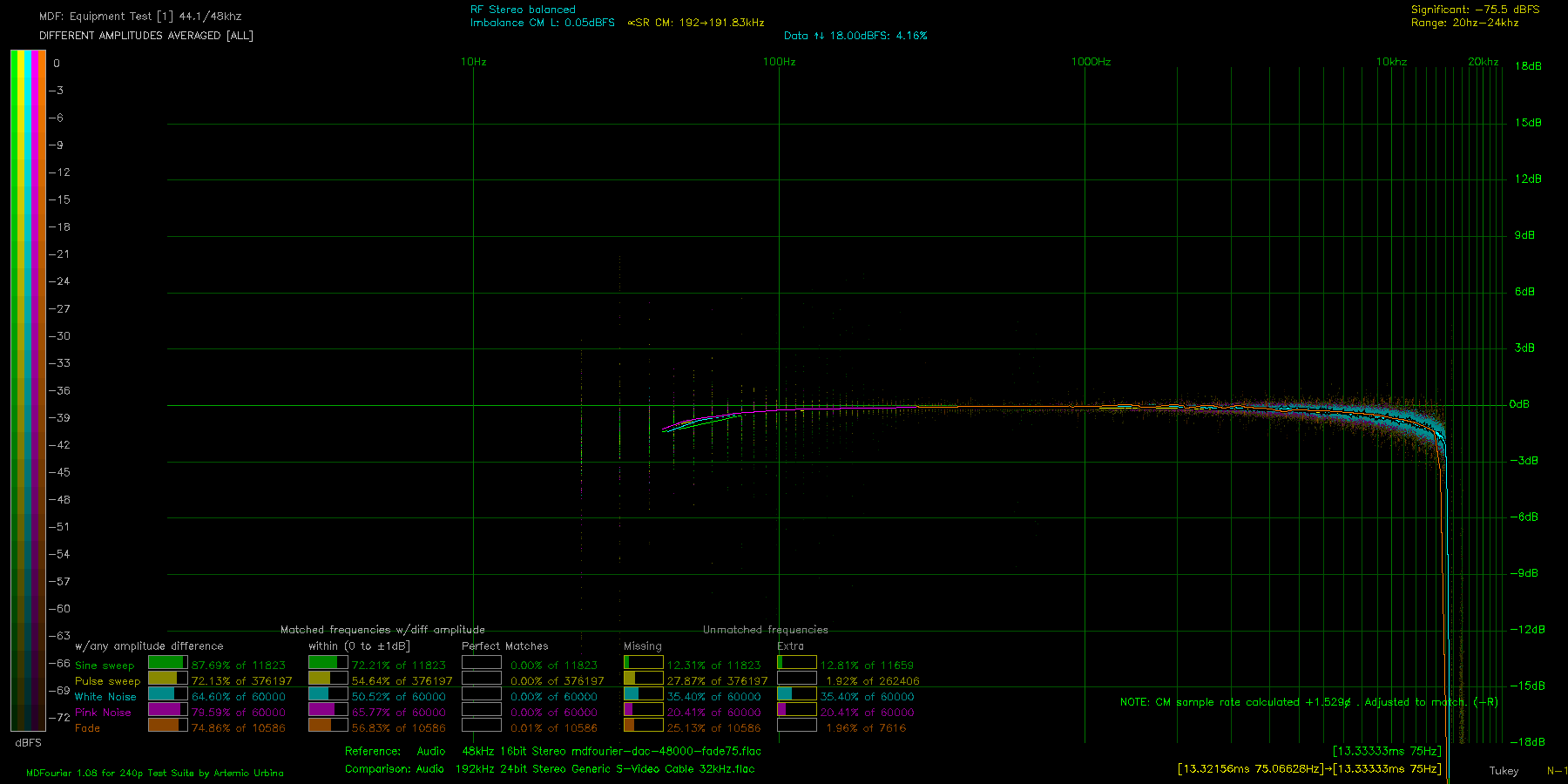Click the Extra column header
Screen dimensions: 1568x784
790,646
